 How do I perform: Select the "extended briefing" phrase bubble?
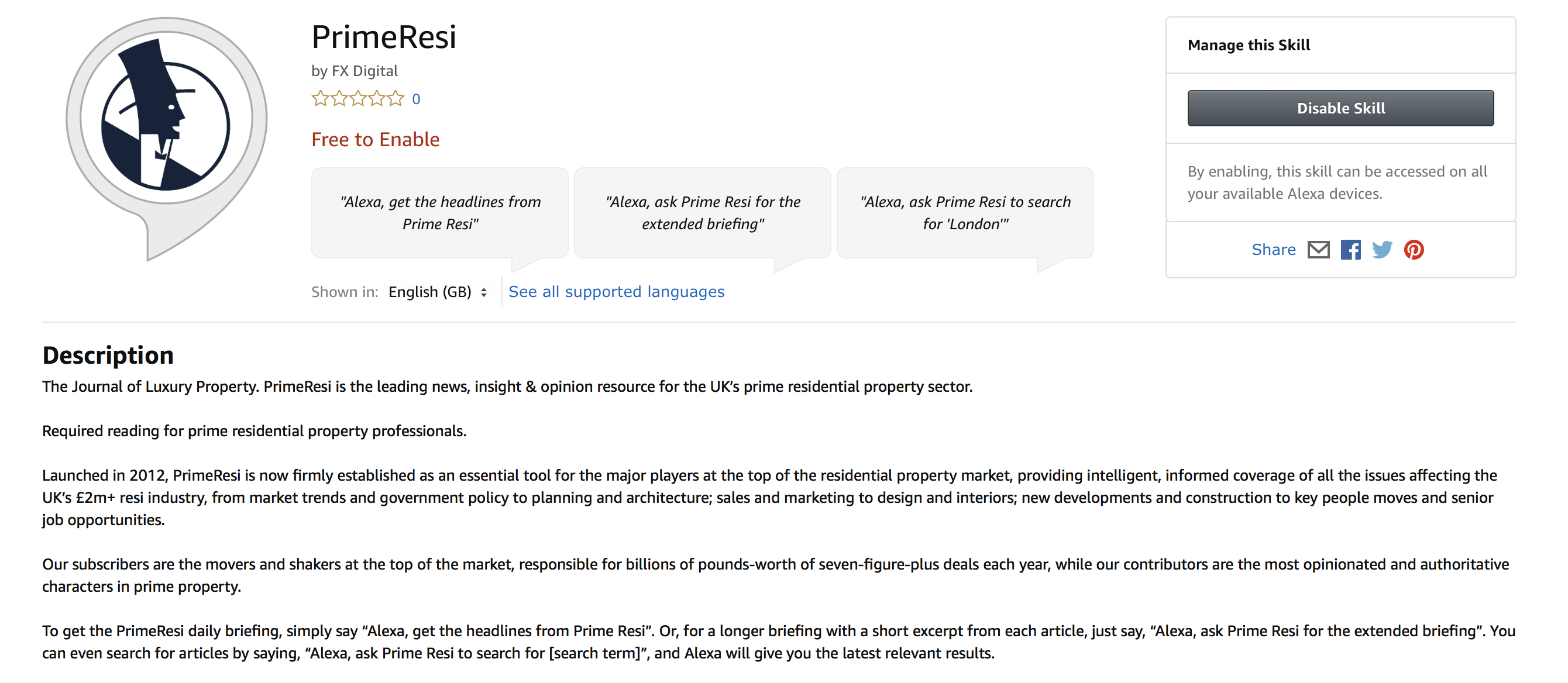[703, 213]
